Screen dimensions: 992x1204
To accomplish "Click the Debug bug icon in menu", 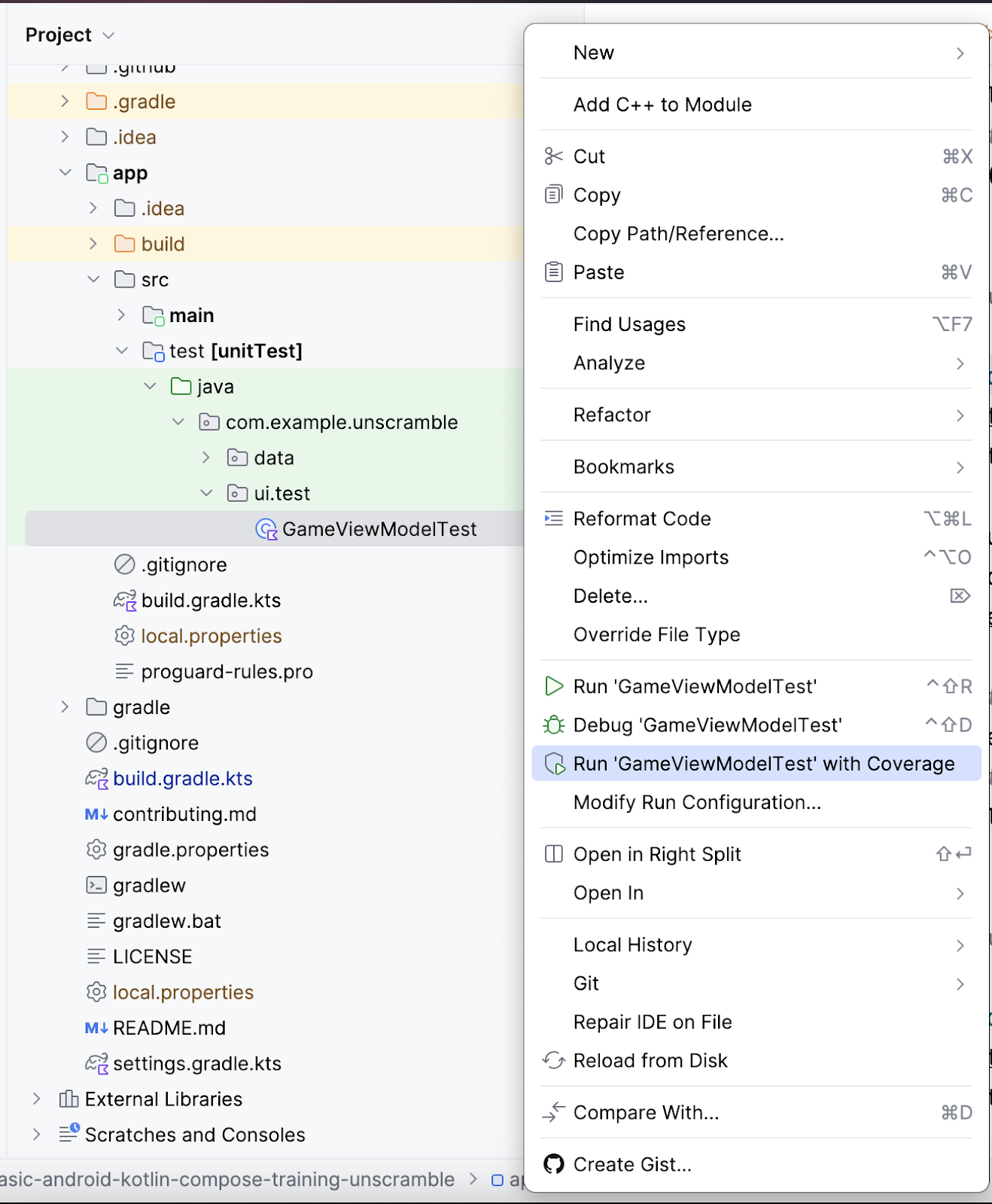I will [554, 725].
